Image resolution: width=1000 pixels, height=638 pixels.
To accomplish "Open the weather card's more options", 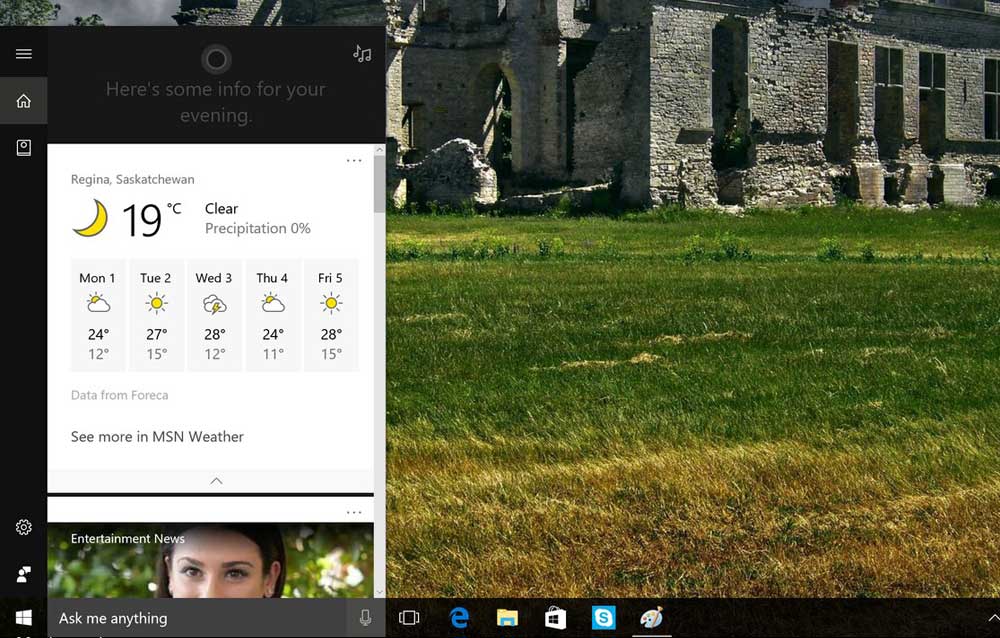I will pos(354,160).
